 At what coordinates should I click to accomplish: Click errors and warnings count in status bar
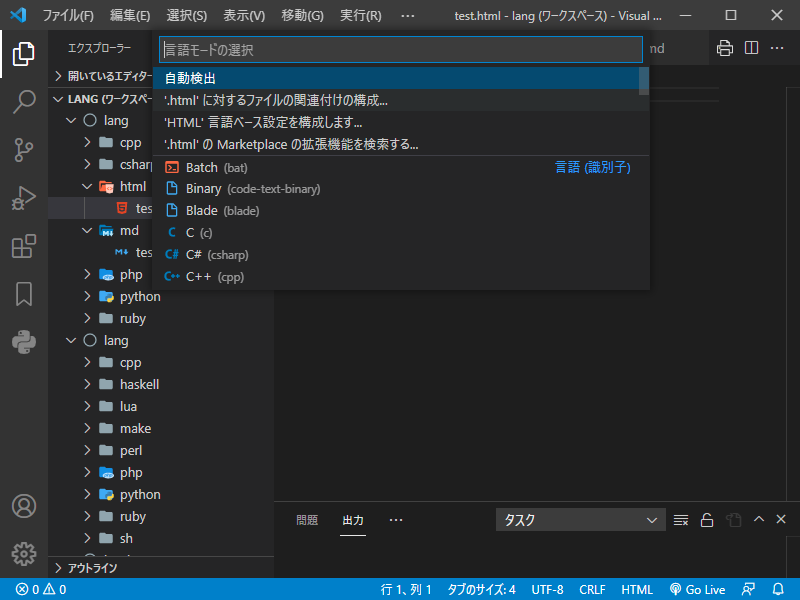41,589
